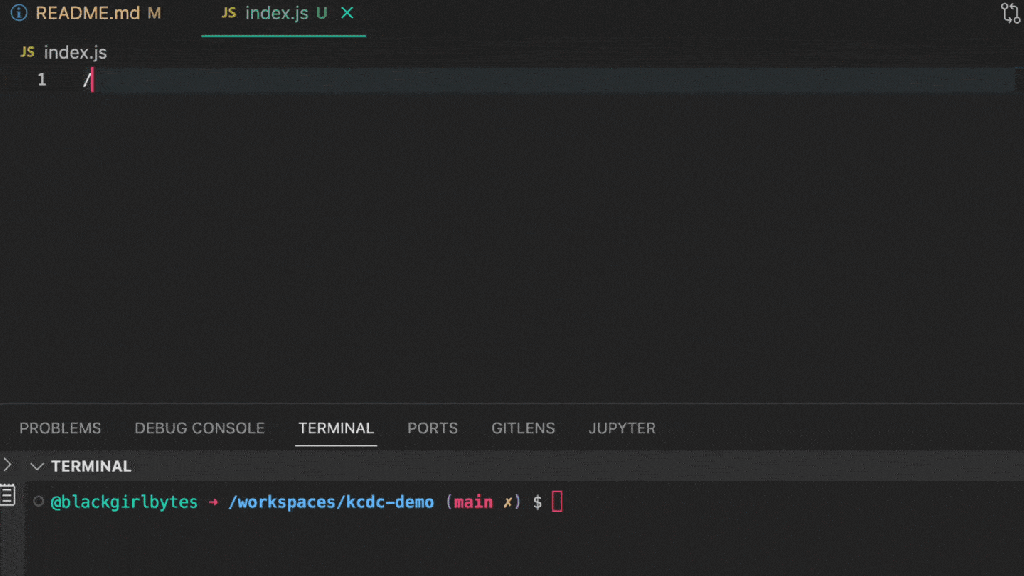
Task: Expand the right-arrow chevron at panel's left edge
Action: click(7, 464)
